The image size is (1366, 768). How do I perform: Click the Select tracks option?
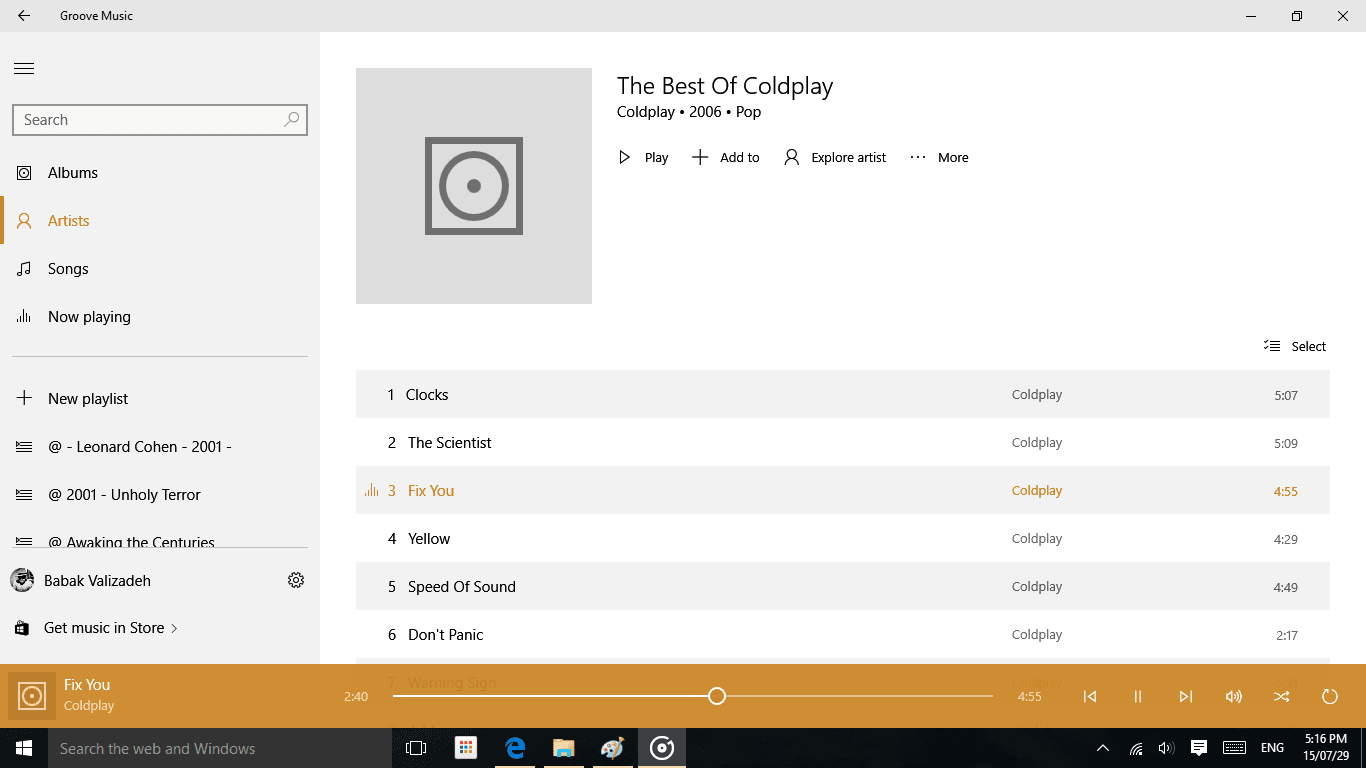point(1295,346)
